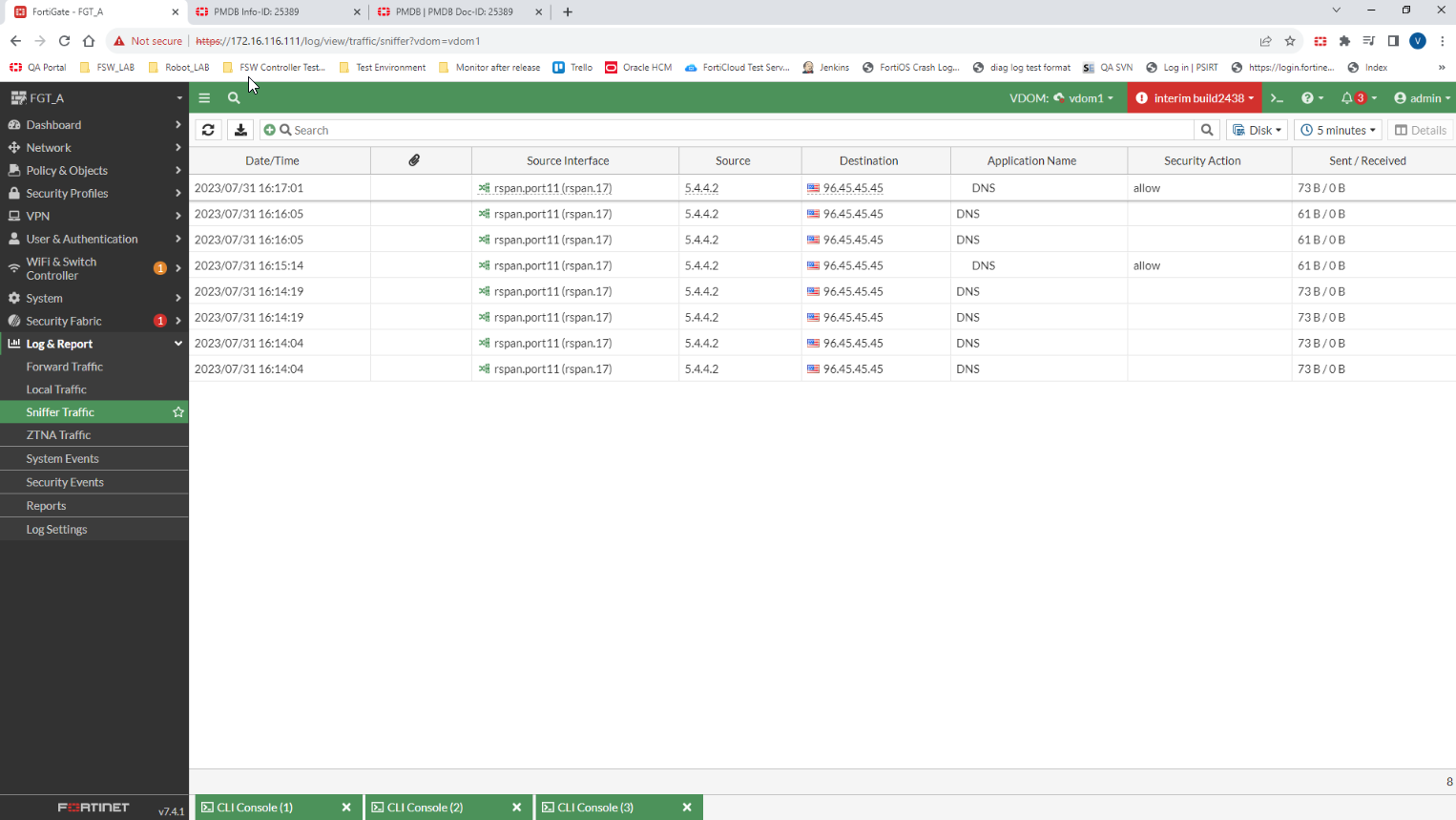Open CLI Console (2) at the bottom
Image resolution: width=1456 pixels, height=820 pixels.
[x=424, y=807]
